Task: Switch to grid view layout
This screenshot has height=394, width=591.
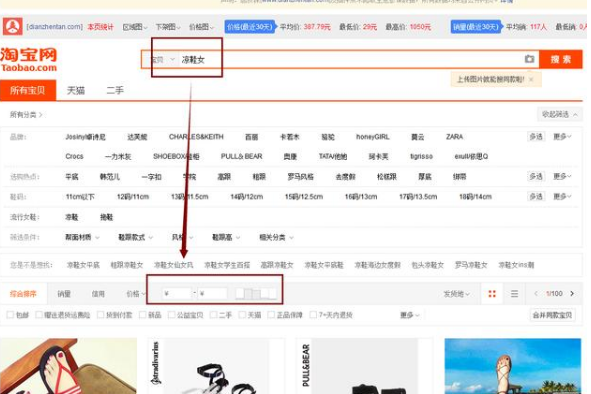Action: pos(492,294)
